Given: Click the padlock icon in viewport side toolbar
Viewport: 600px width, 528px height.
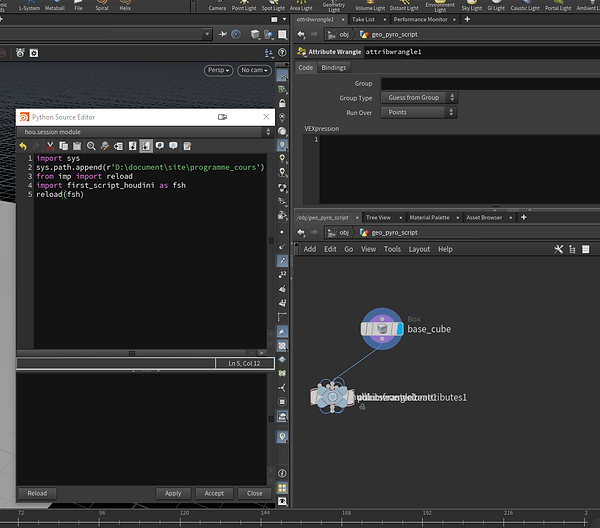Looking at the screenshot, I should (x=282, y=103).
